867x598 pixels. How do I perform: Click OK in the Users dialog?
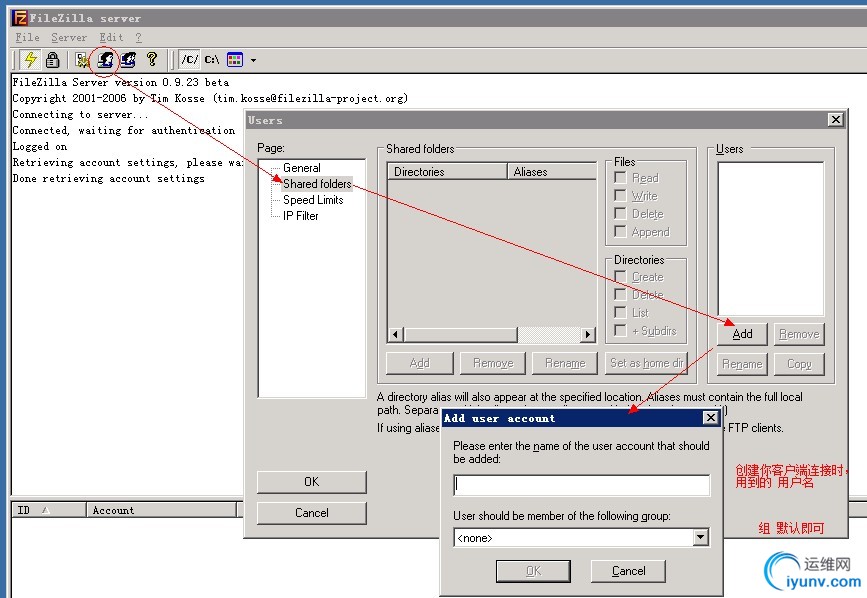(x=311, y=482)
